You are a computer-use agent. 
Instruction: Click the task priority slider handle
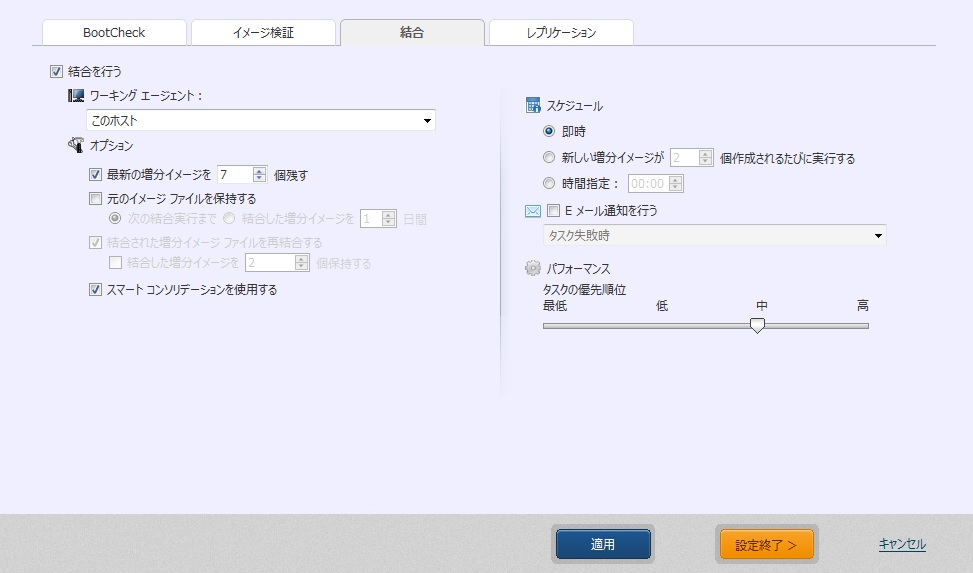coord(757,325)
